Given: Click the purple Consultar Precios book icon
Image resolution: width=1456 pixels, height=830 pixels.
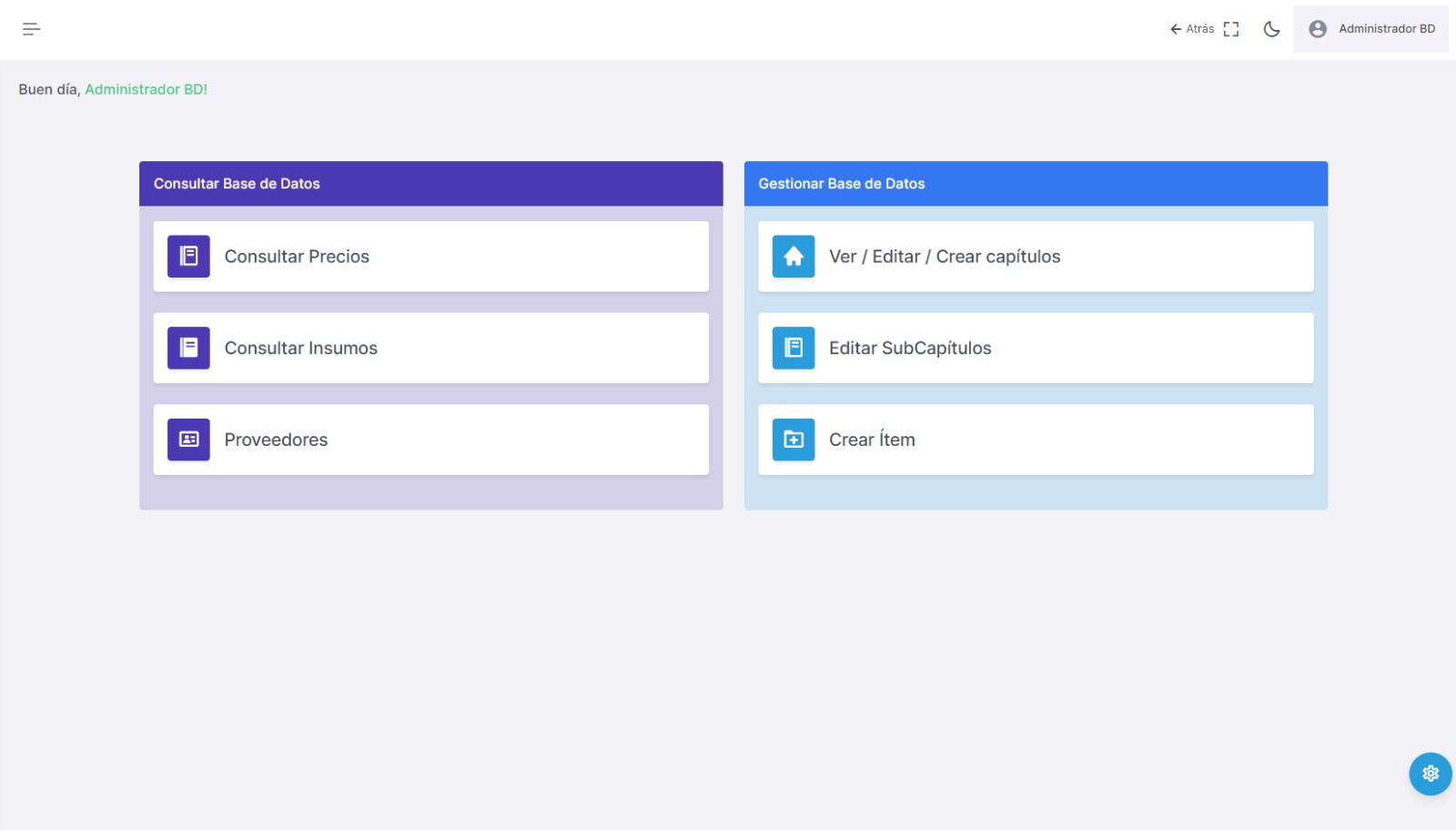Looking at the screenshot, I should click(x=188, y=257).
